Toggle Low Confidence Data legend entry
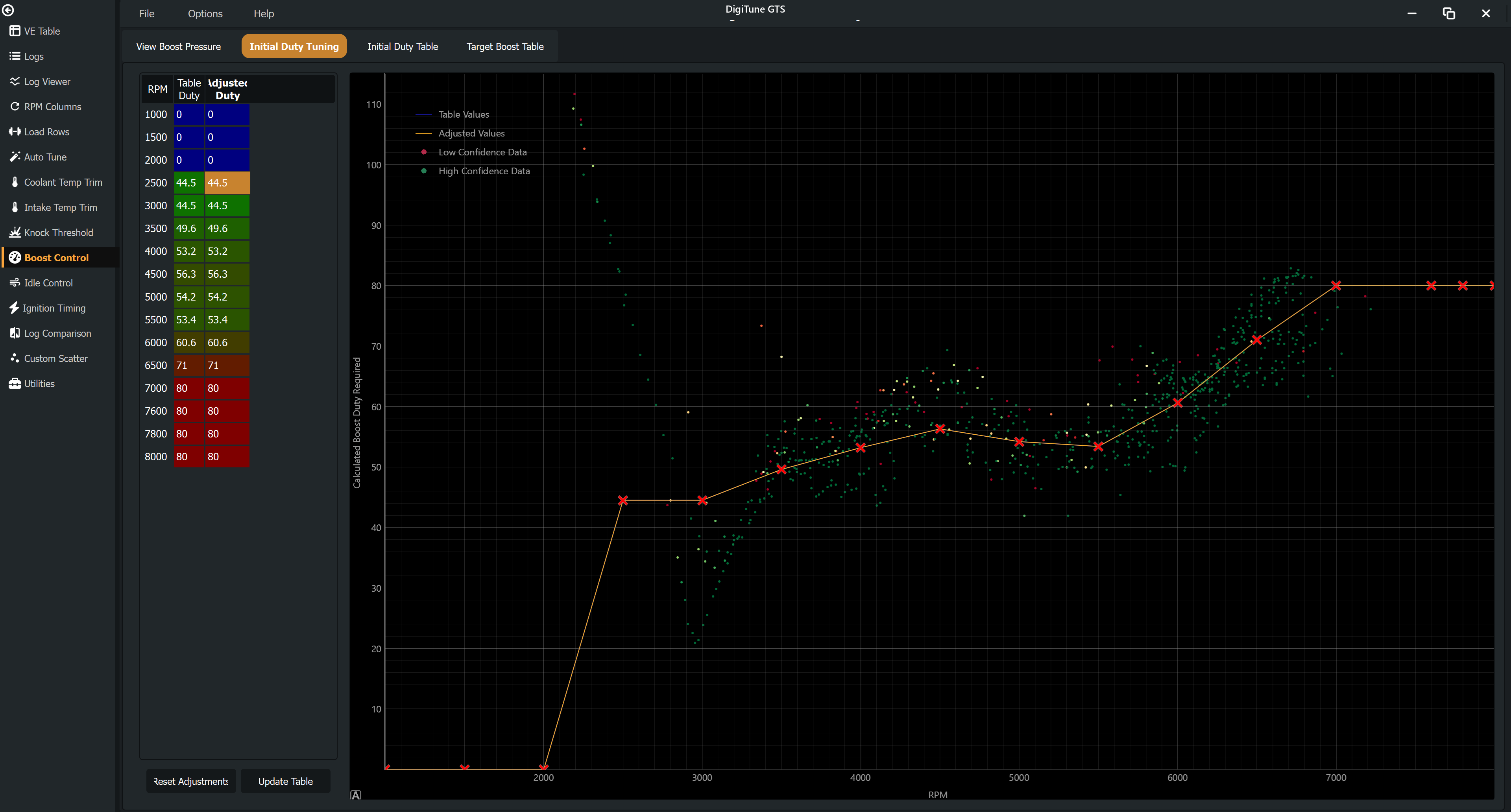The height and width of the screenshot is (812, 1511). pyautogui.click(x=474, y=152)
